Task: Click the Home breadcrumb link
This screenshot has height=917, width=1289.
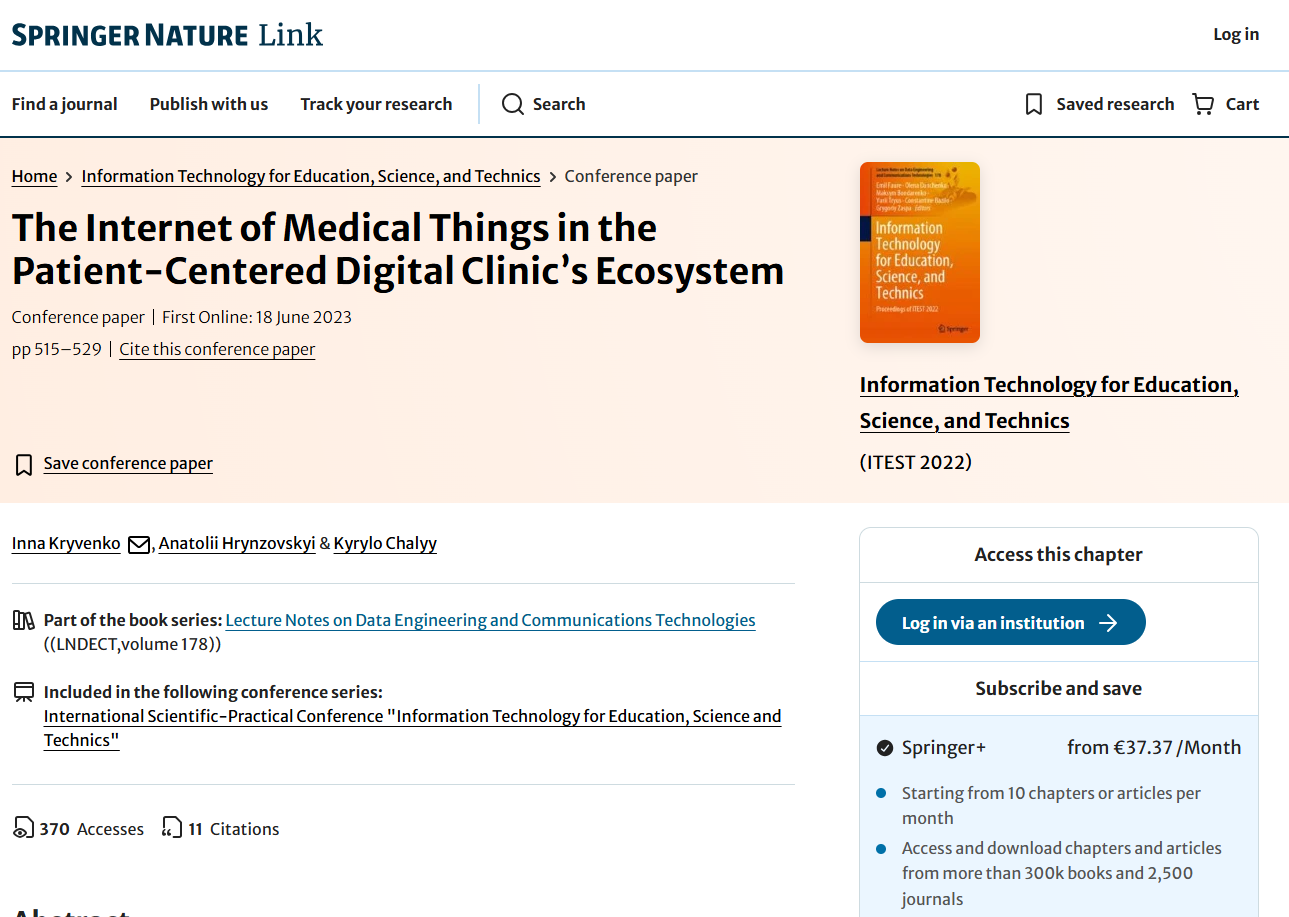Action: coord(35,176)
